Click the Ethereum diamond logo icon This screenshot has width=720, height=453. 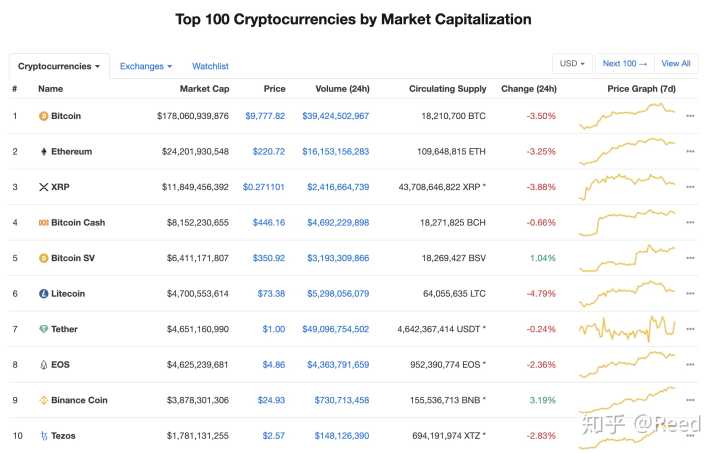[x=44, y=151]
